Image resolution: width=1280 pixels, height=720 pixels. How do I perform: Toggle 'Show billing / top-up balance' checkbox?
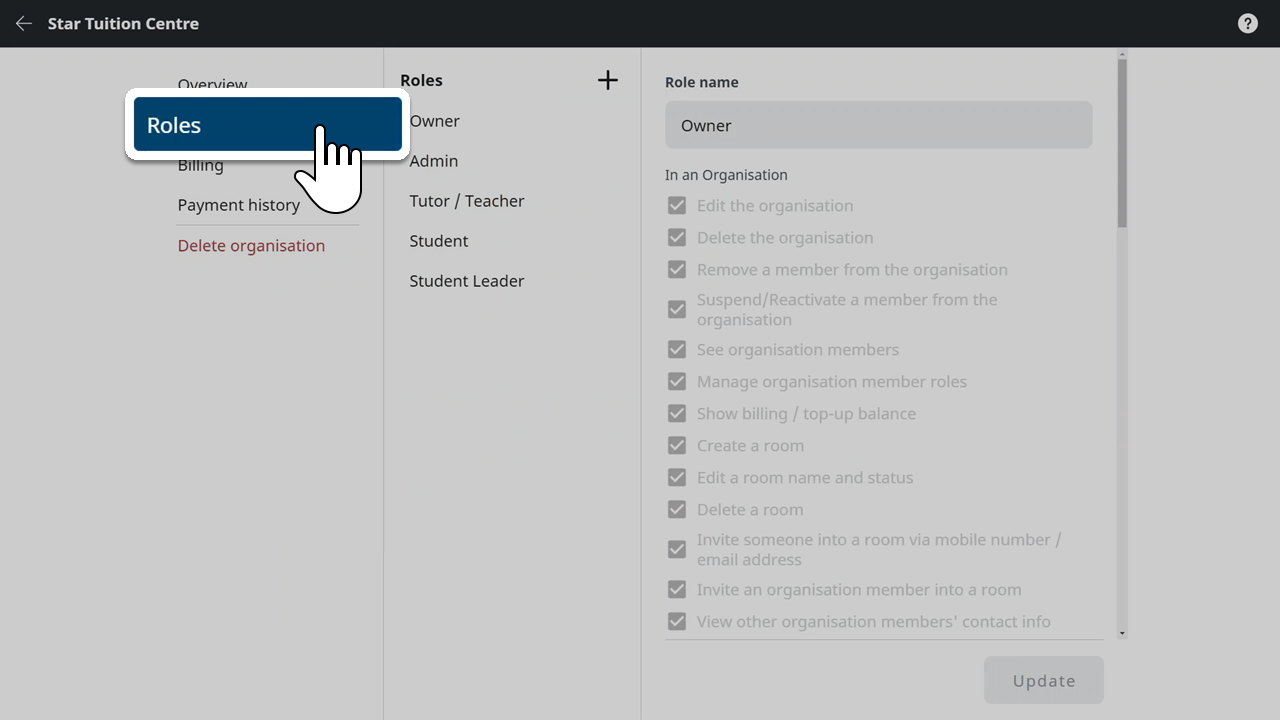coord(677,414)
